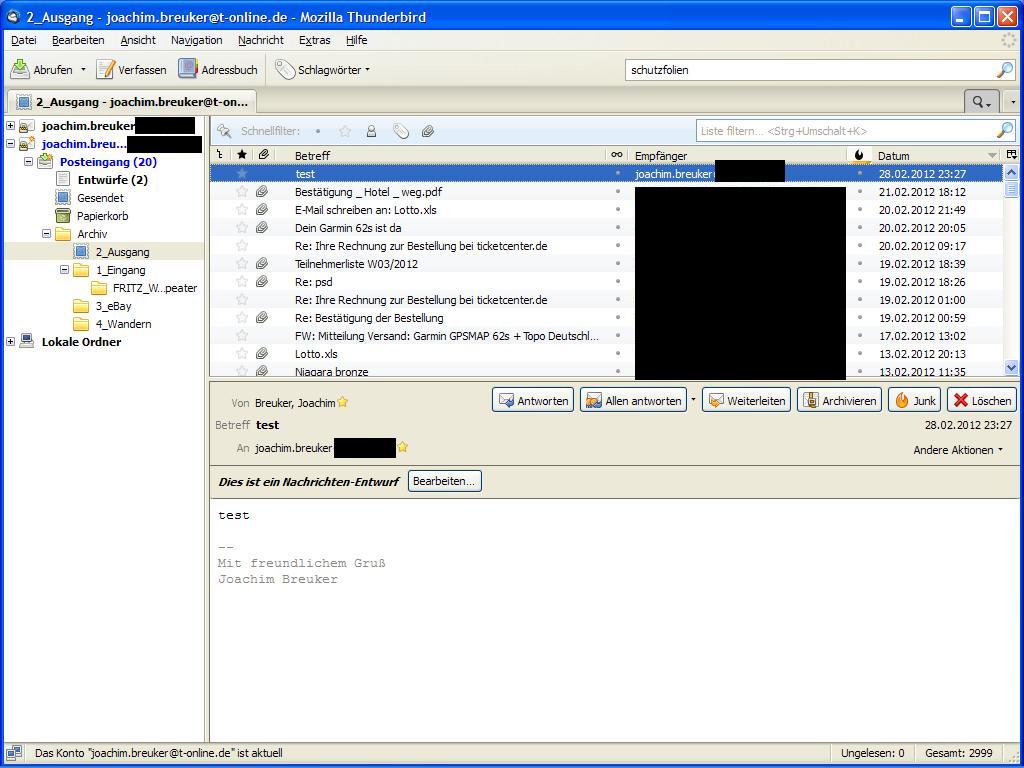
Task: Open the 4_Wandern folder
Action: pyautogui.click(x=123, y=324)
